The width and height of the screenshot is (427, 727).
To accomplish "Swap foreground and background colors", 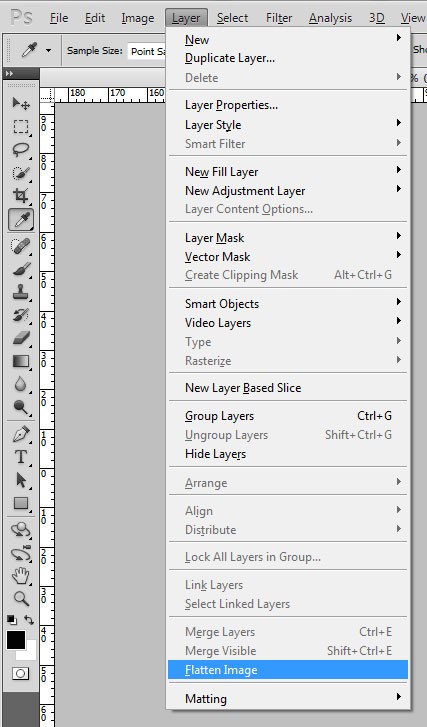I will pos(29,620).
